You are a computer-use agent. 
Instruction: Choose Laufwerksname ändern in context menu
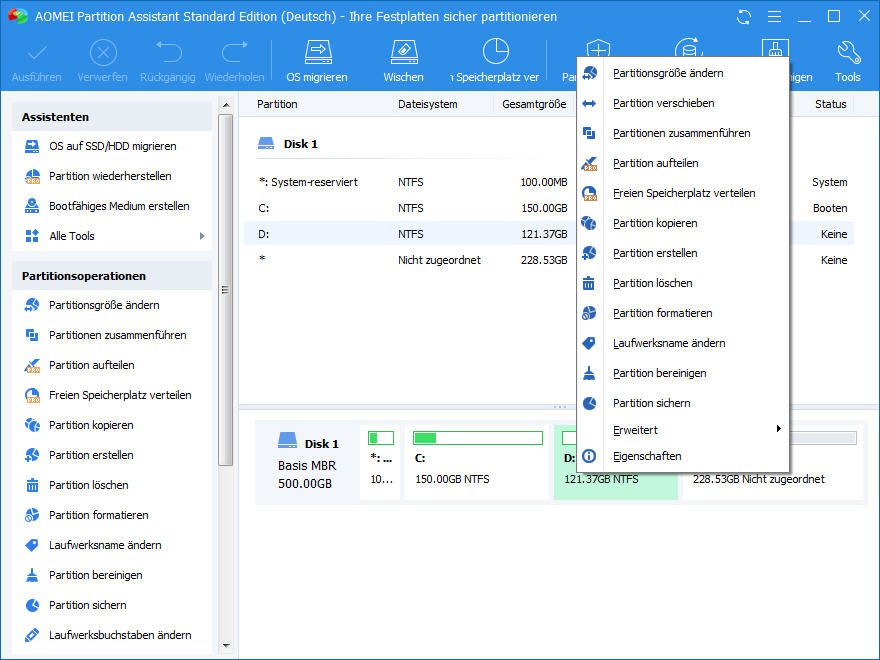point(683,343)
